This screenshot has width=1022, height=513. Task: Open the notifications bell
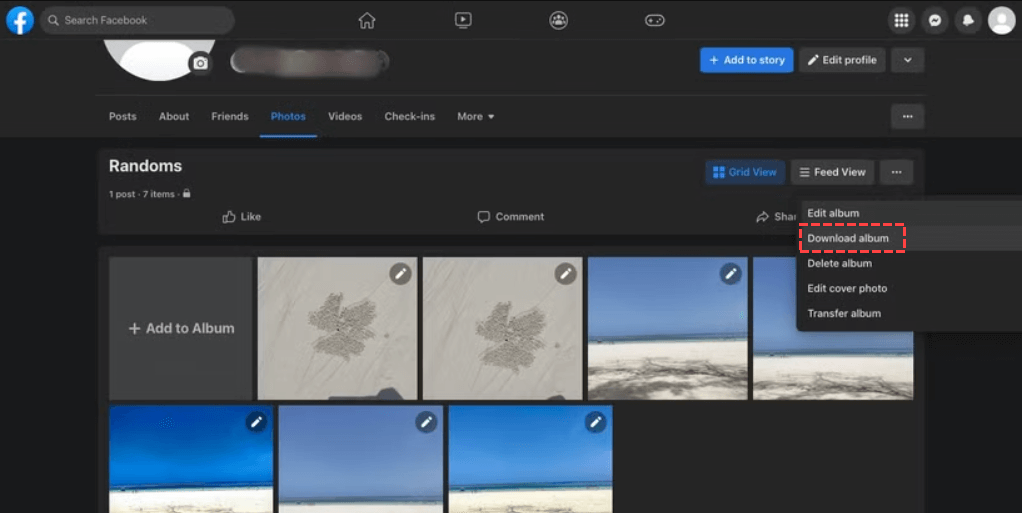pos(968,20)
